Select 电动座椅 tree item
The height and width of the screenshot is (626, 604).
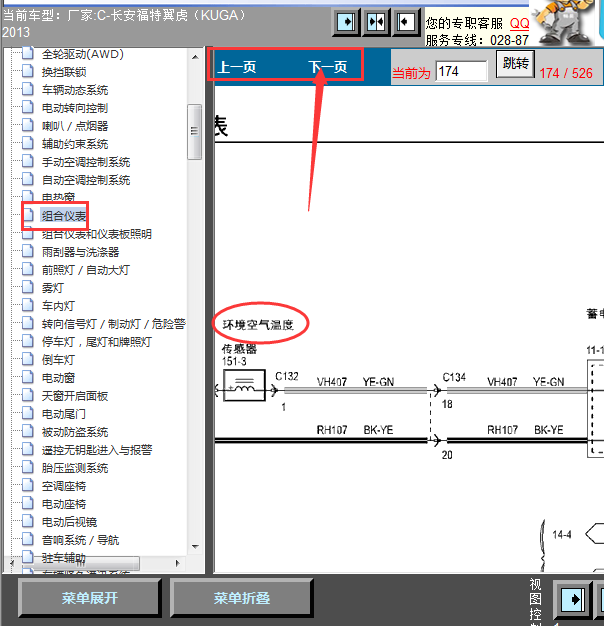click(x=64, y=504)
